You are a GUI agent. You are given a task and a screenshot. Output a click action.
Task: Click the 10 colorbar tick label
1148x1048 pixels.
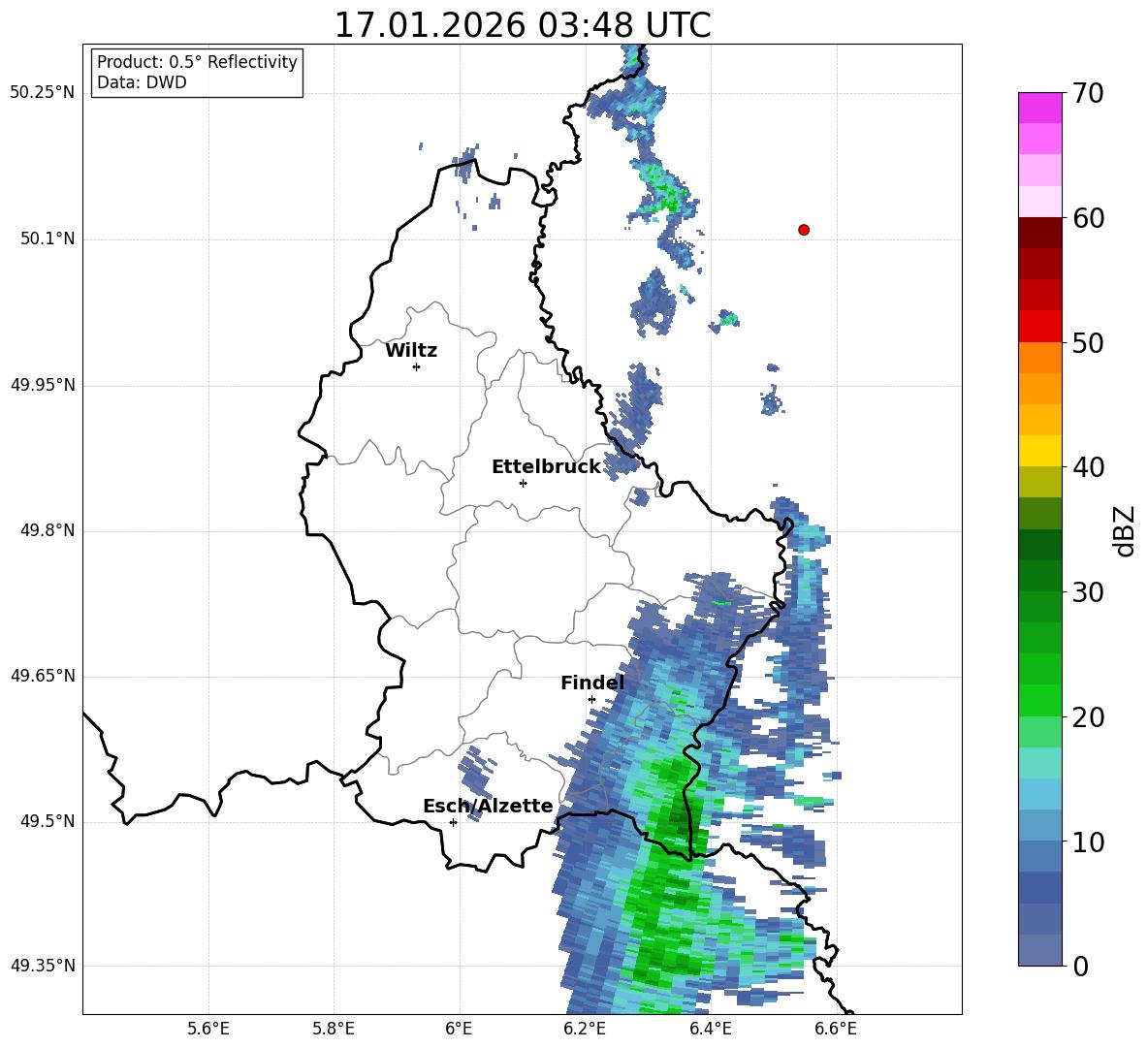[1088, 842]
